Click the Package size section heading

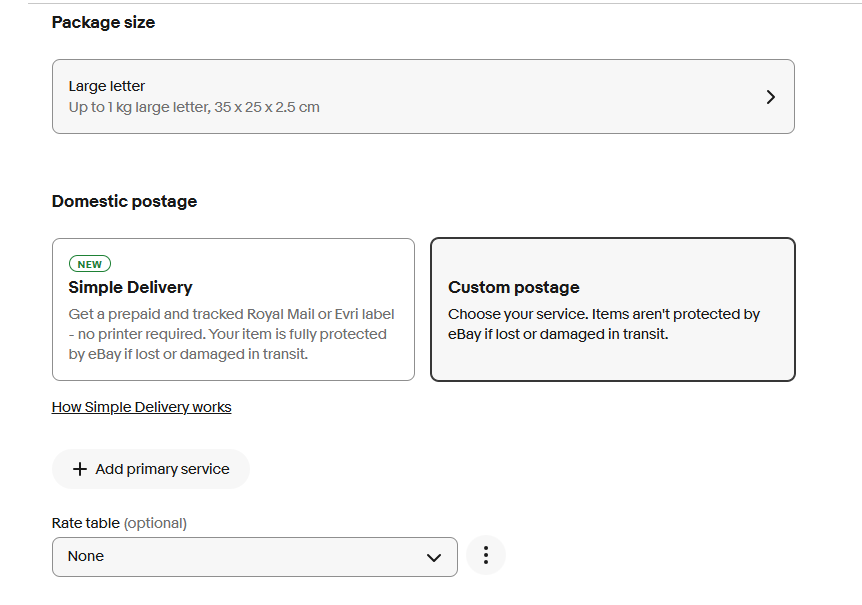(103, 22)
